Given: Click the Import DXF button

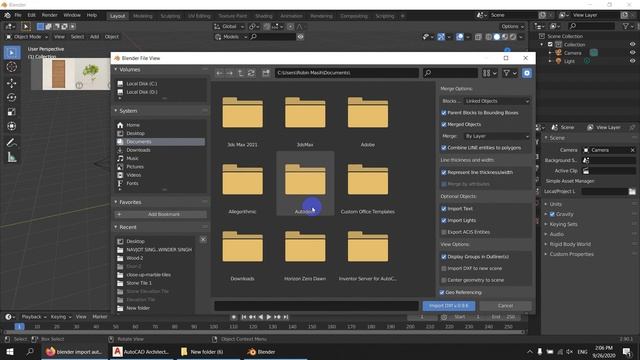Looking at the screenshot, I should pyautogui.click(x=449, y=306).
